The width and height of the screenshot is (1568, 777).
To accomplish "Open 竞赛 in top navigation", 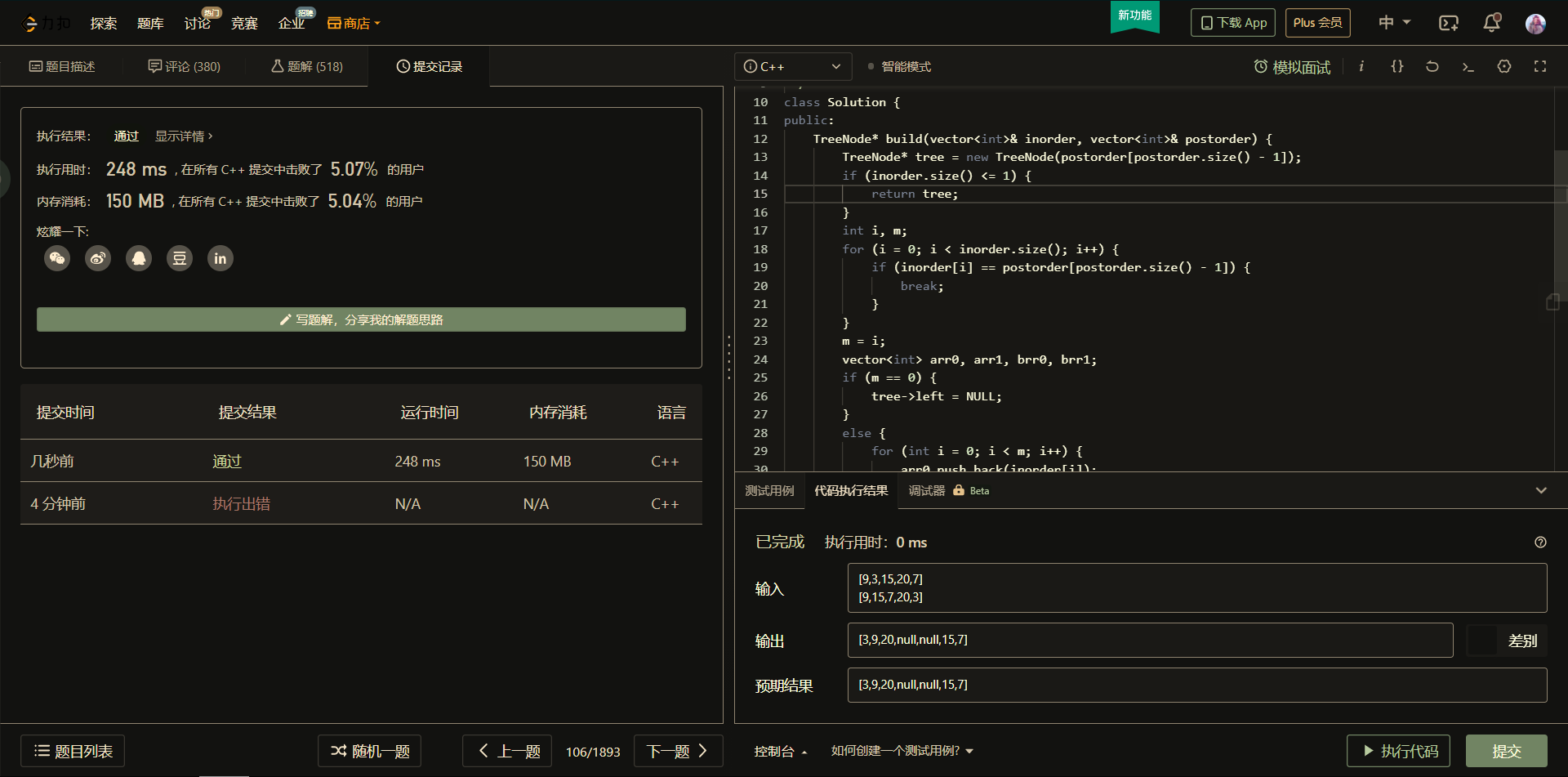I will [x=244, y=23].
